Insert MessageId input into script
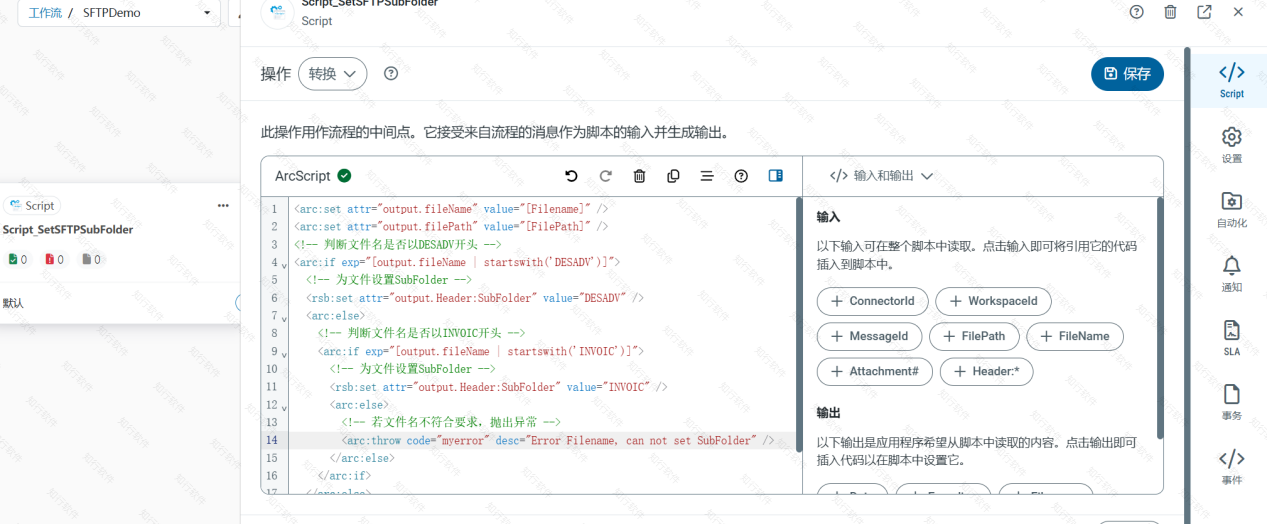1267x524 pixels. (869, 336)
